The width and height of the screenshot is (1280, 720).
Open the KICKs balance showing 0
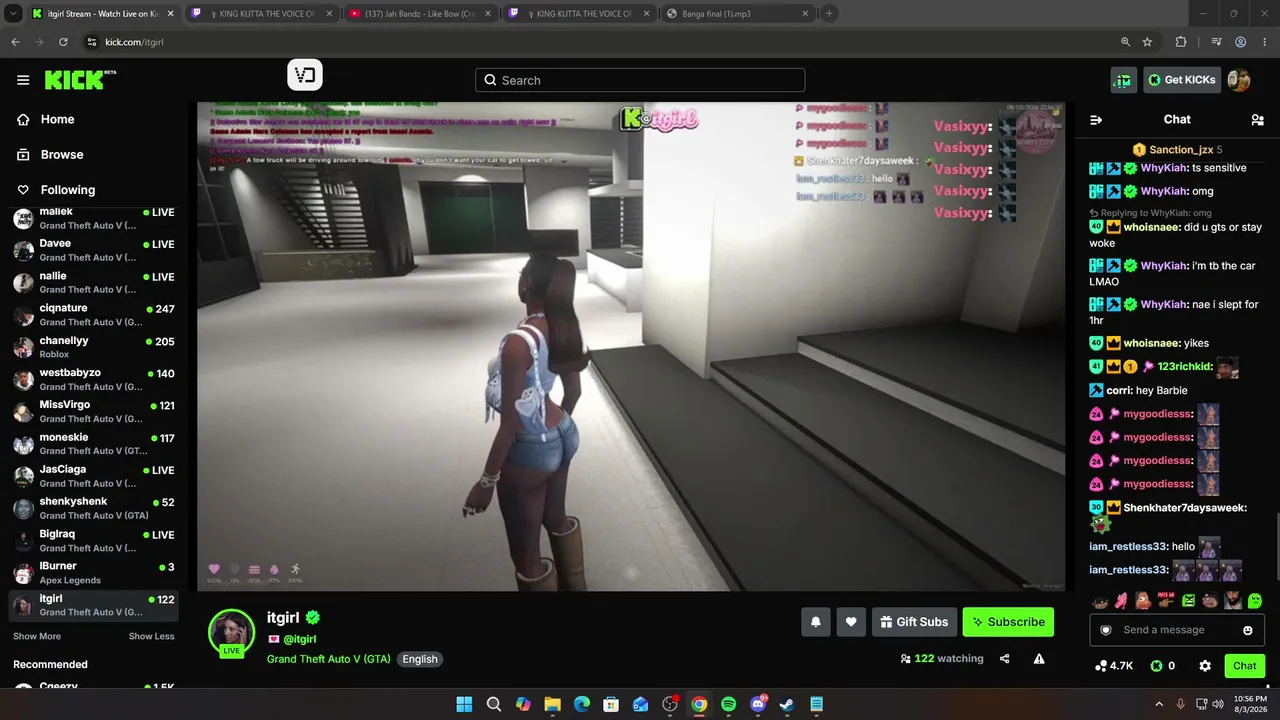tap(1162, 666)
